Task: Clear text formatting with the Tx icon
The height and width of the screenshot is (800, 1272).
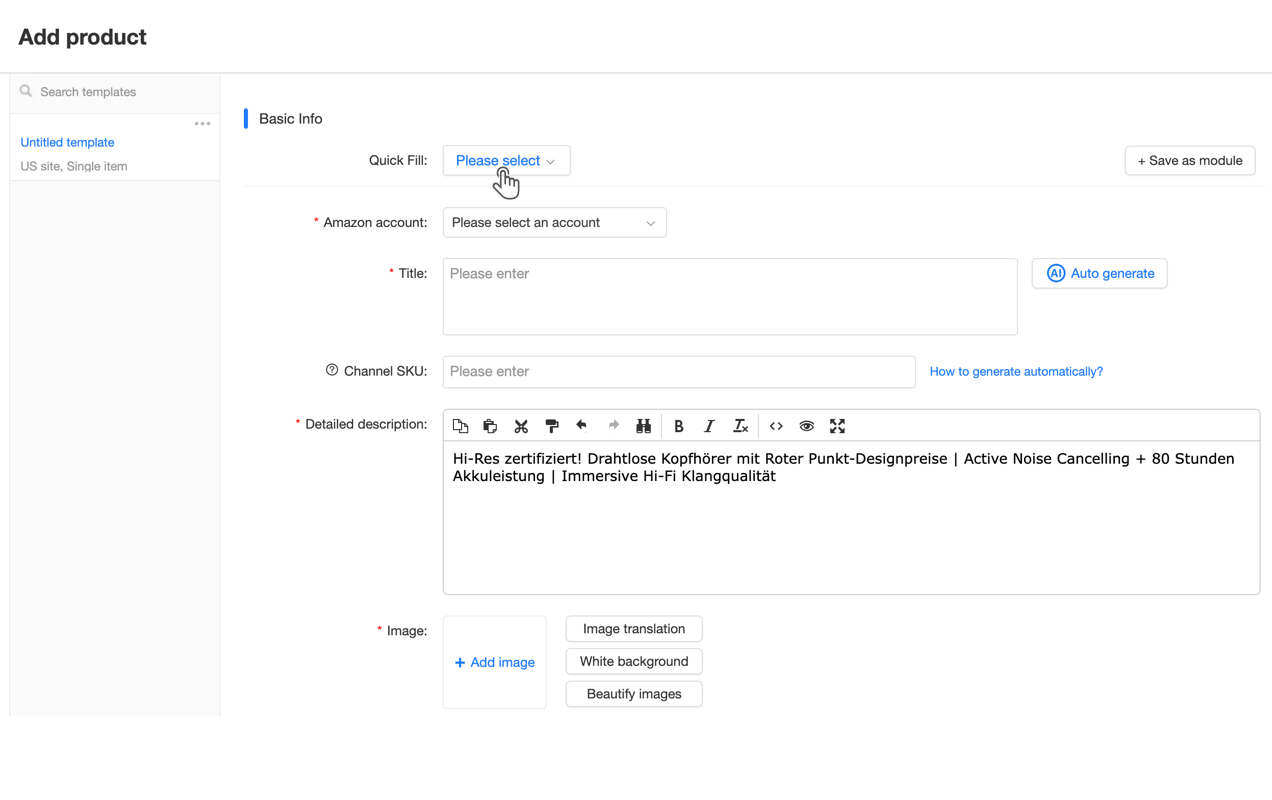Action: 740,425
